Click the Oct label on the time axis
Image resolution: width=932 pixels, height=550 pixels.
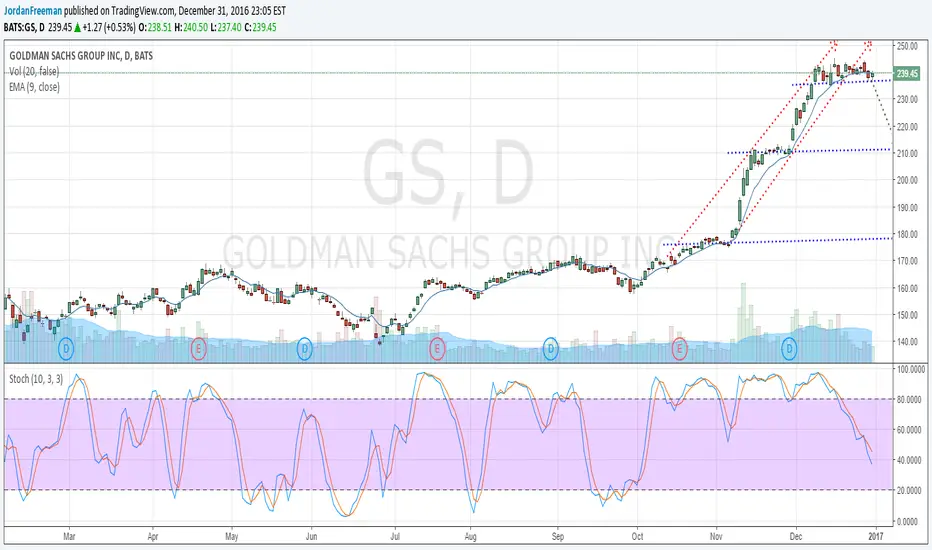pos(637,536)
